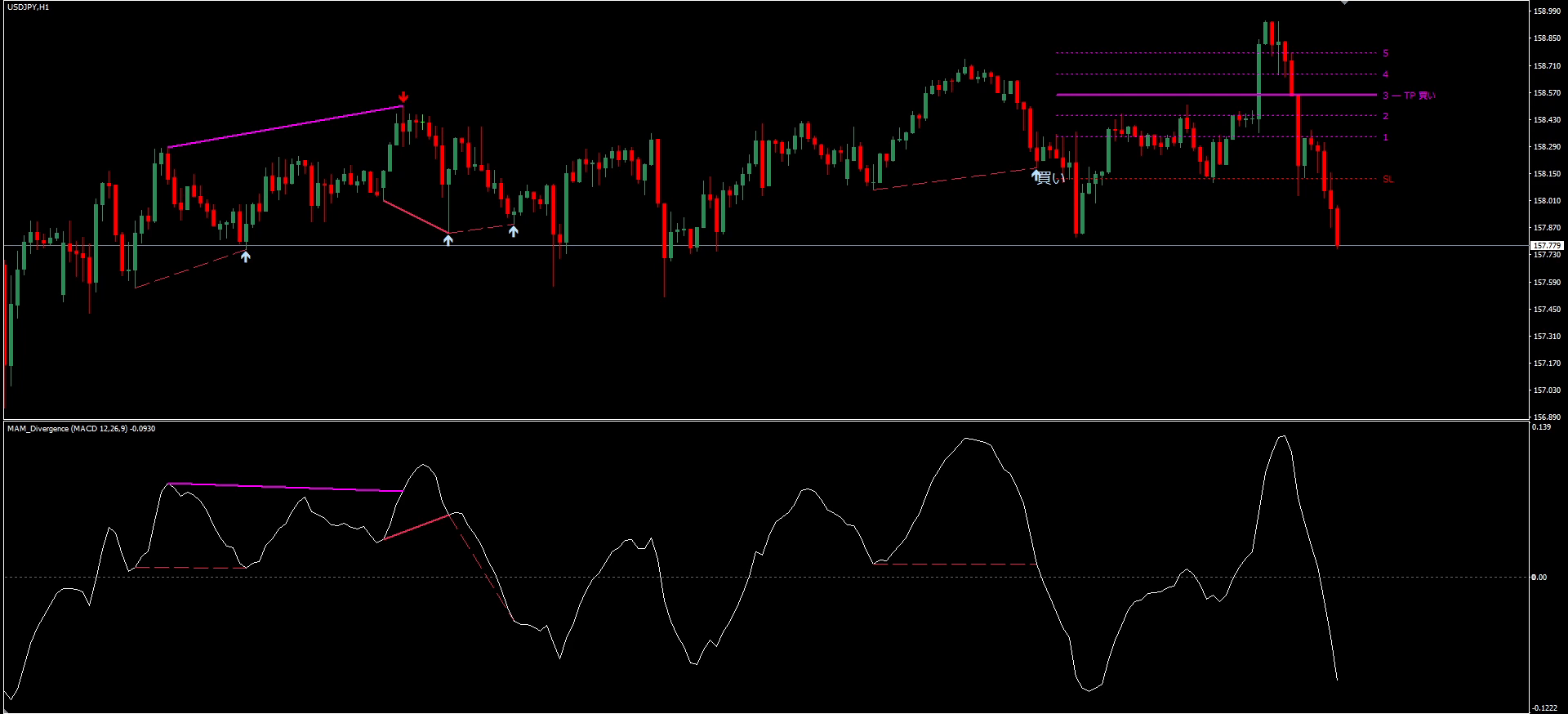Click the 157.450 price scale label

pyautogui.click(x=1547, y=310)
